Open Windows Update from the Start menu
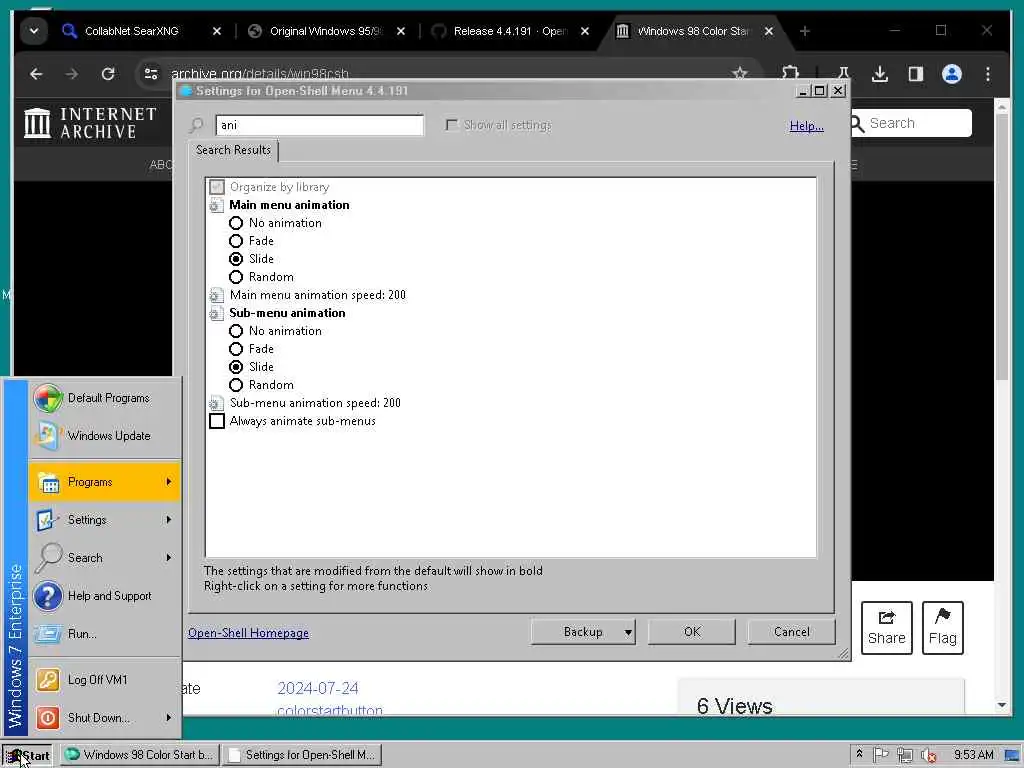Viewport: 1024px width, 768px height. pos(104,436)
